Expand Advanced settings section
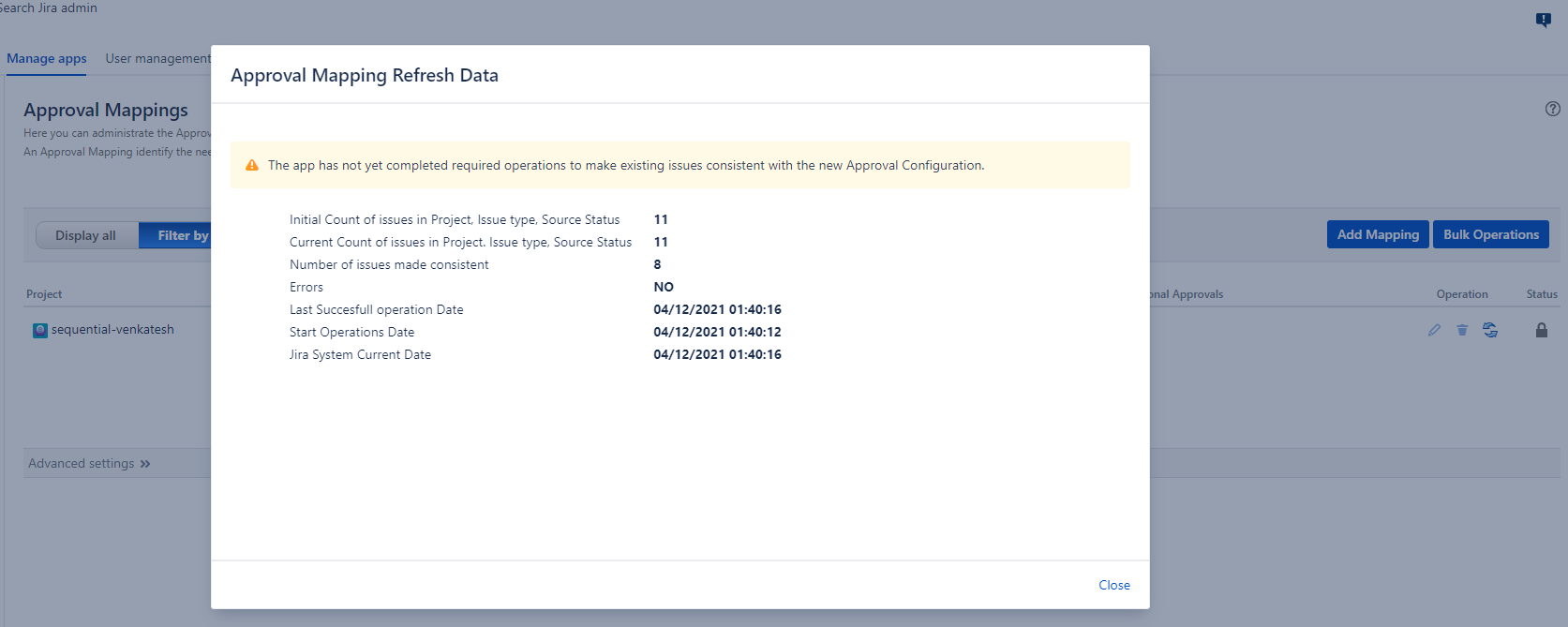 coord(89,463)
